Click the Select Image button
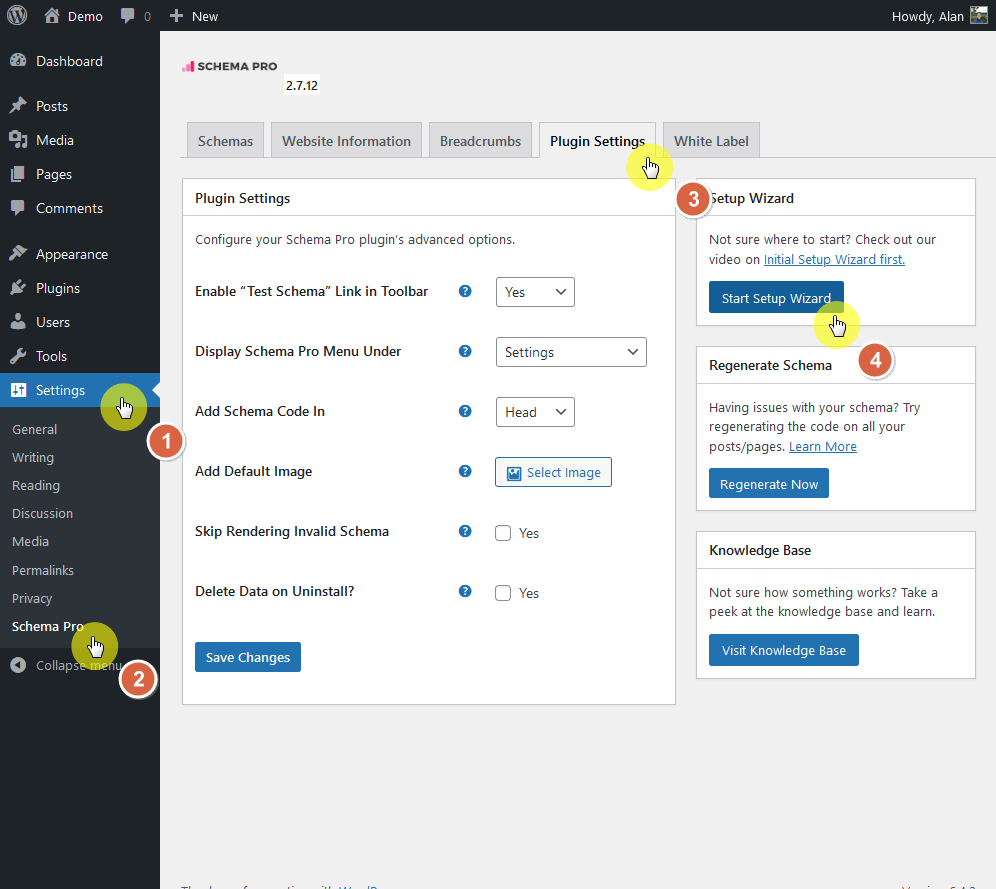This screenshot has height=889, width=996. [553, 472]
